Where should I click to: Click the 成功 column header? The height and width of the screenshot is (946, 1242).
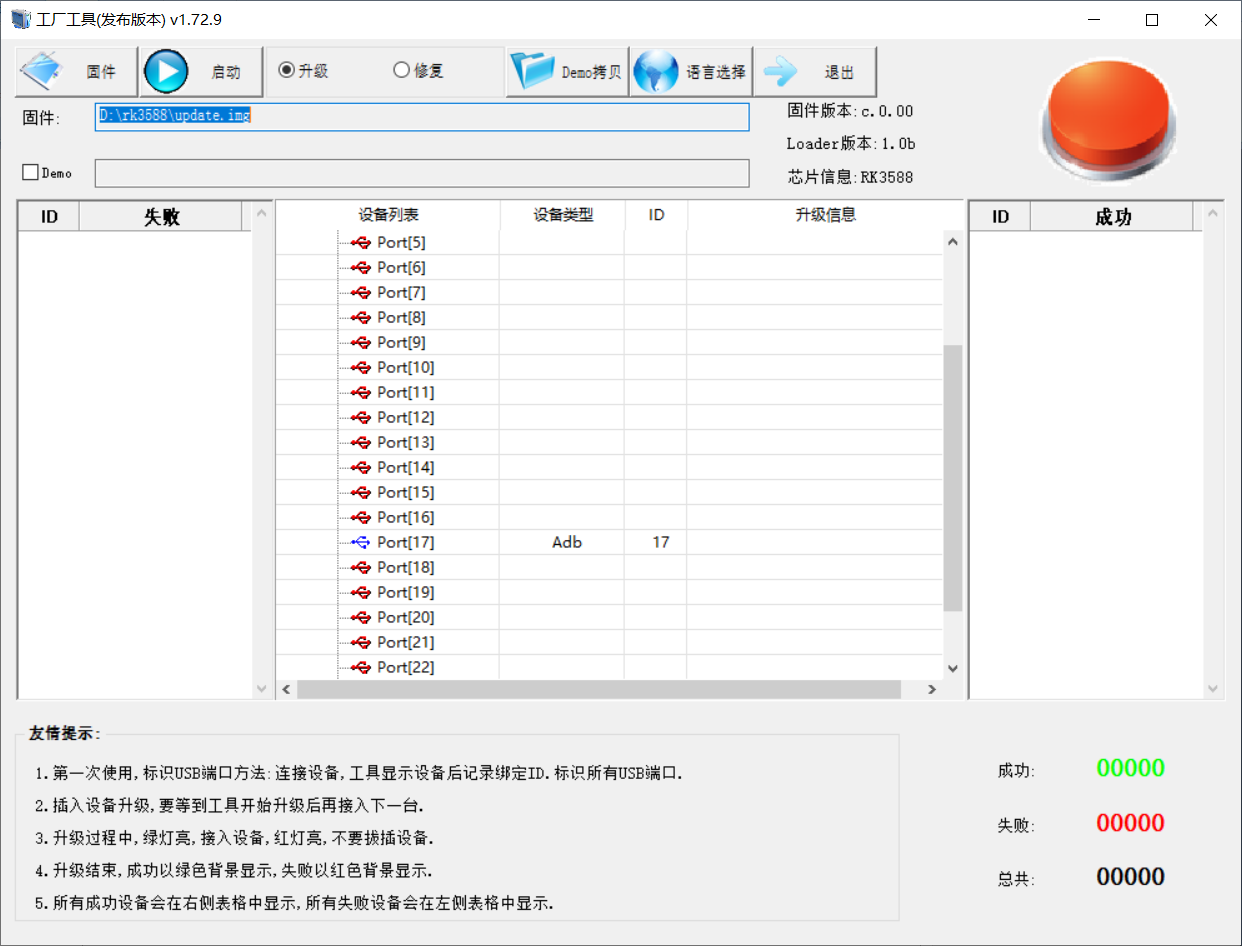coord(1112,217)
